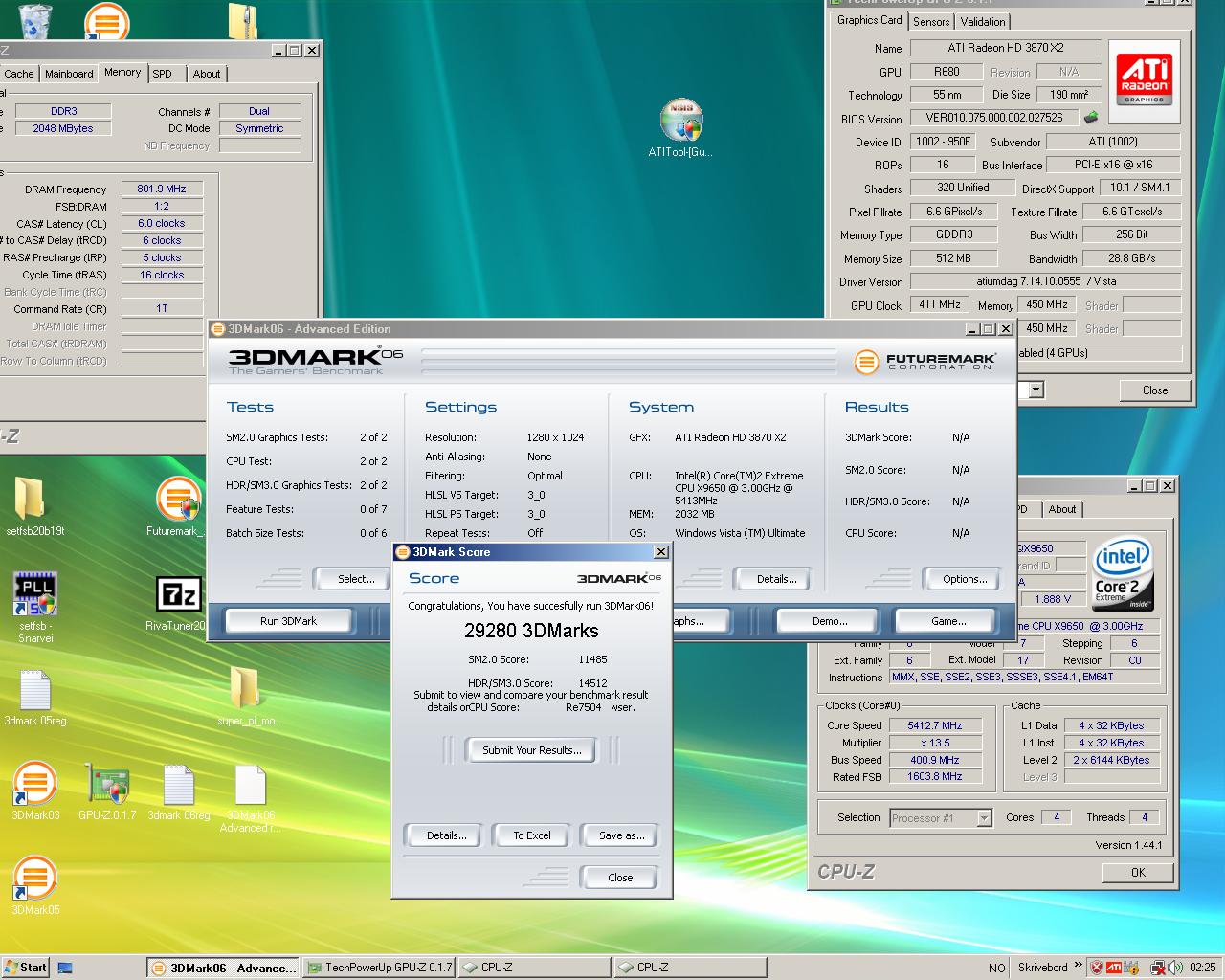
Task: Export score with To Excel button
Action: pos(531,835)
